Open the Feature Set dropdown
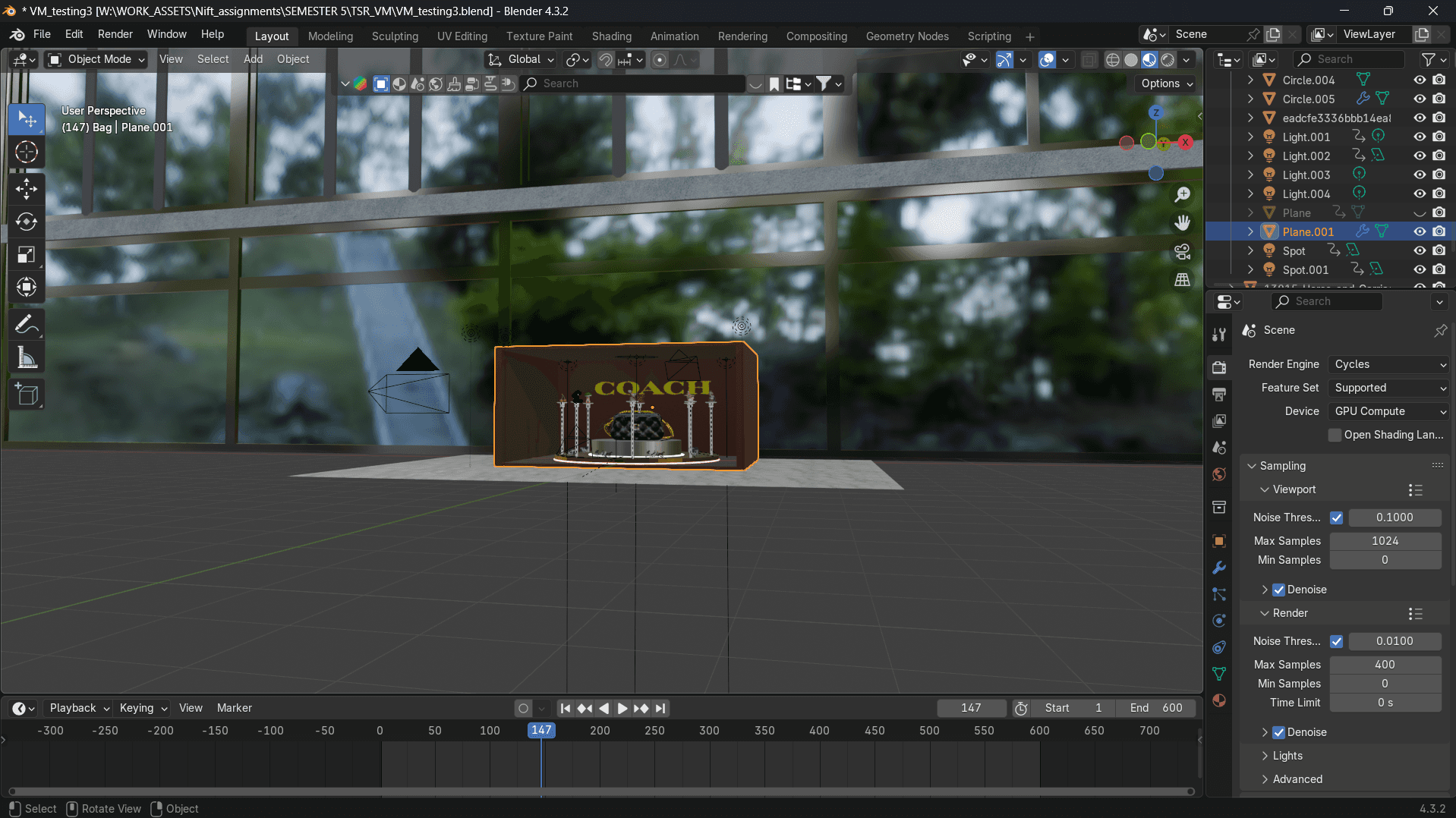Image resolution: width=1456 pixels, height=818 pixels. 1389,388
